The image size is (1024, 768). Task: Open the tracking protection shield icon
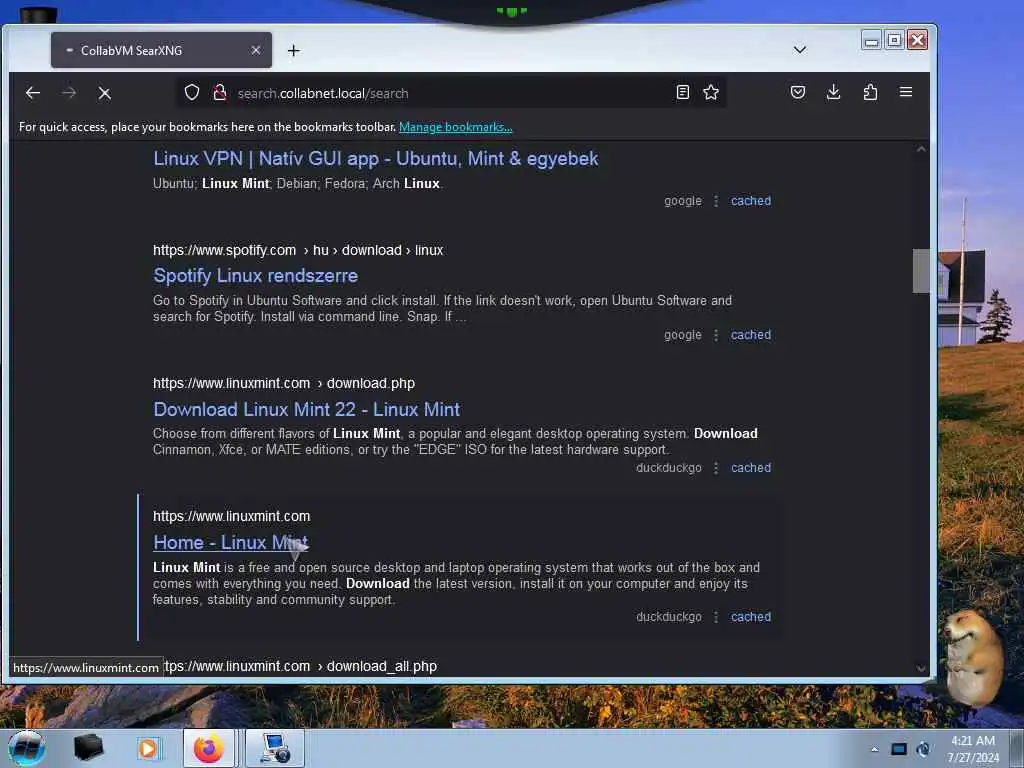tap(191, 92)
